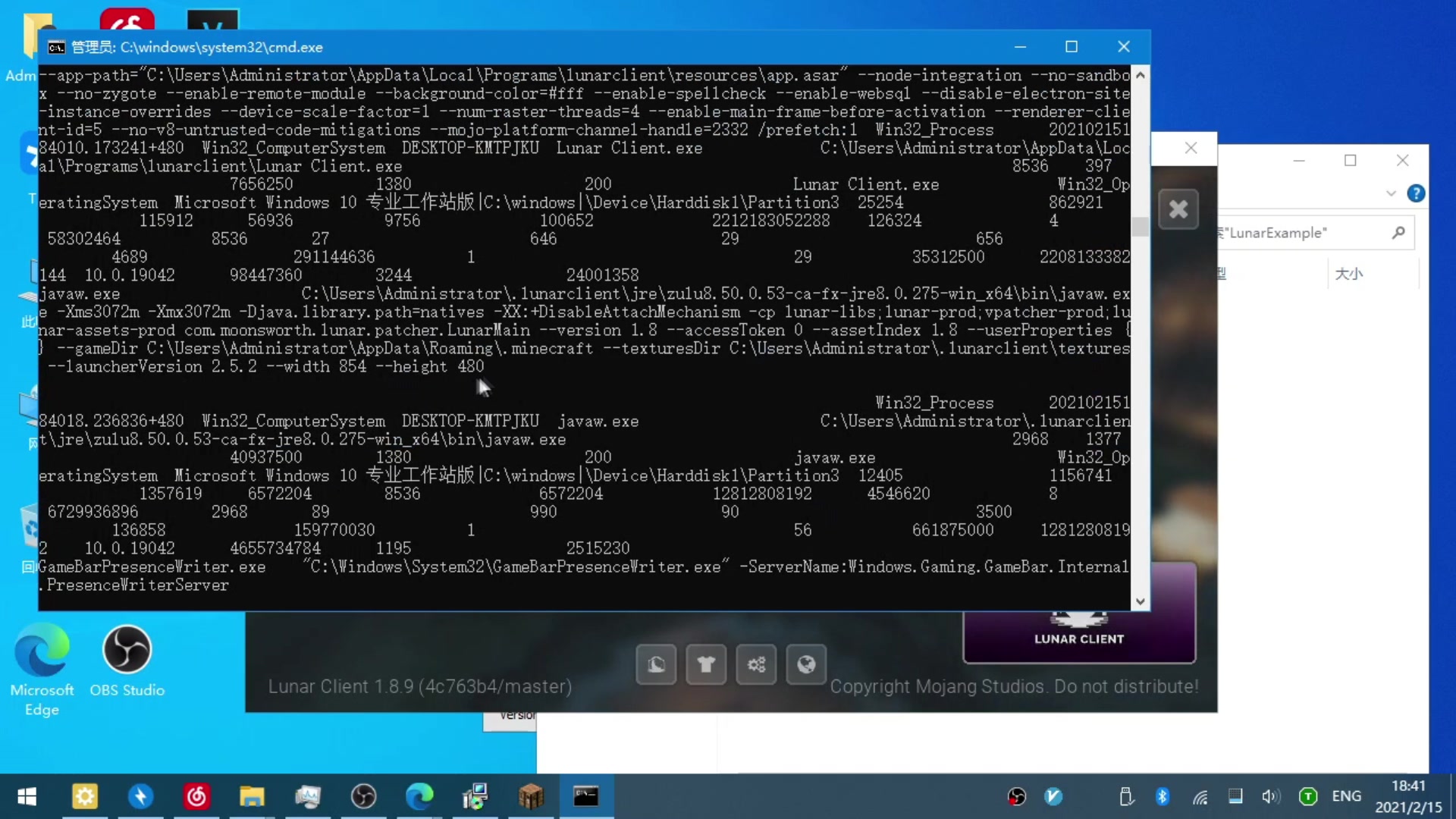Expand the ribbon chevron in Explorer window
Image resolution: width=1456 pixels, height=819 pixels.
1391,193
